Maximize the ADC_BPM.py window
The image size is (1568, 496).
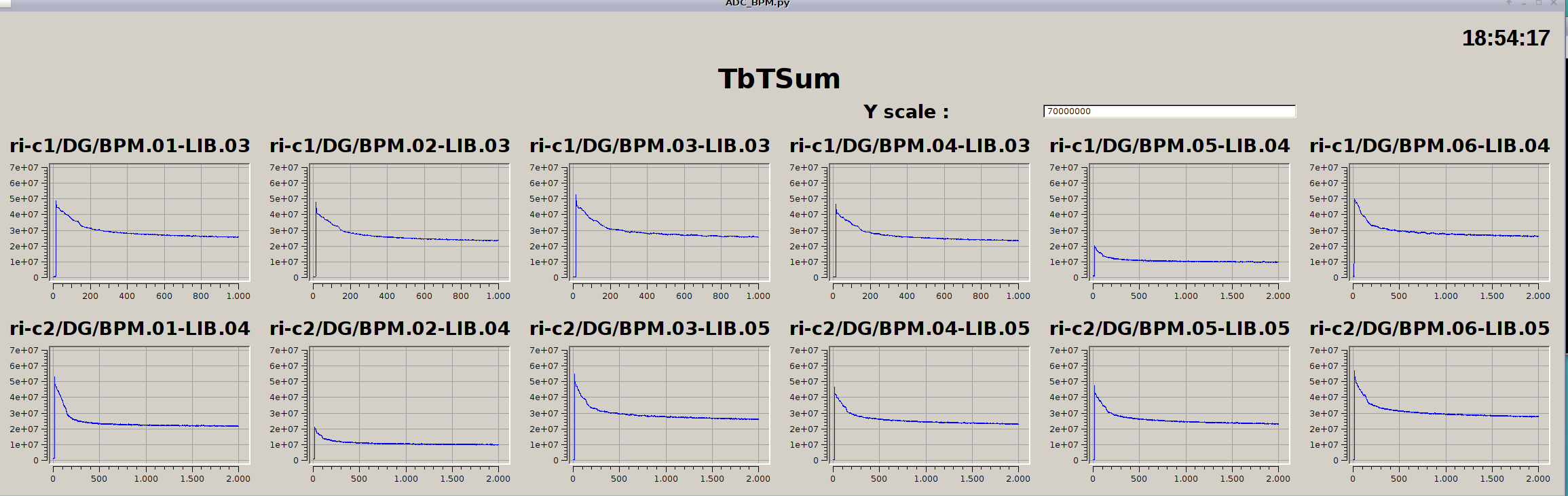(x=1539, y=3)
